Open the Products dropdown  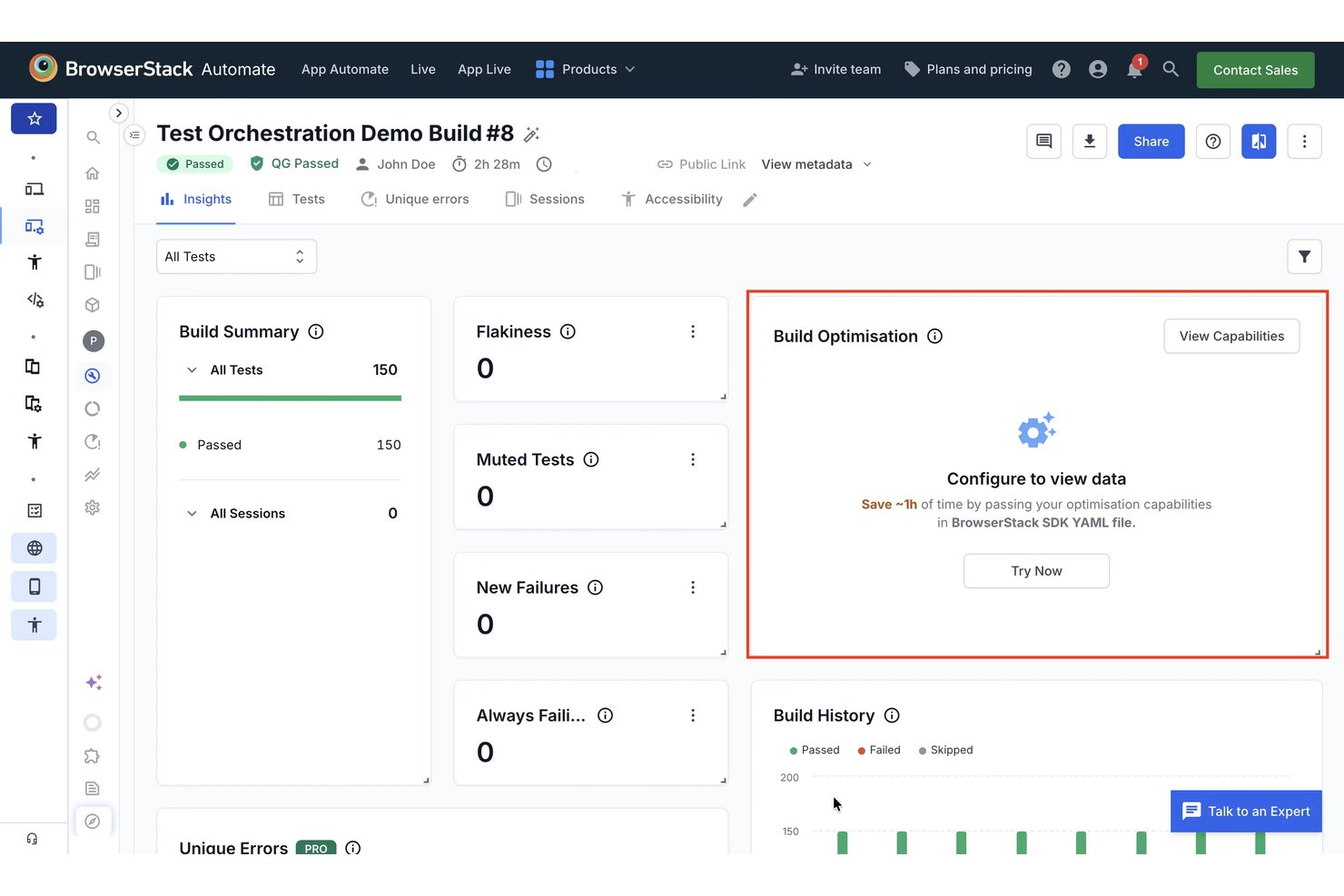coord(585,69)
